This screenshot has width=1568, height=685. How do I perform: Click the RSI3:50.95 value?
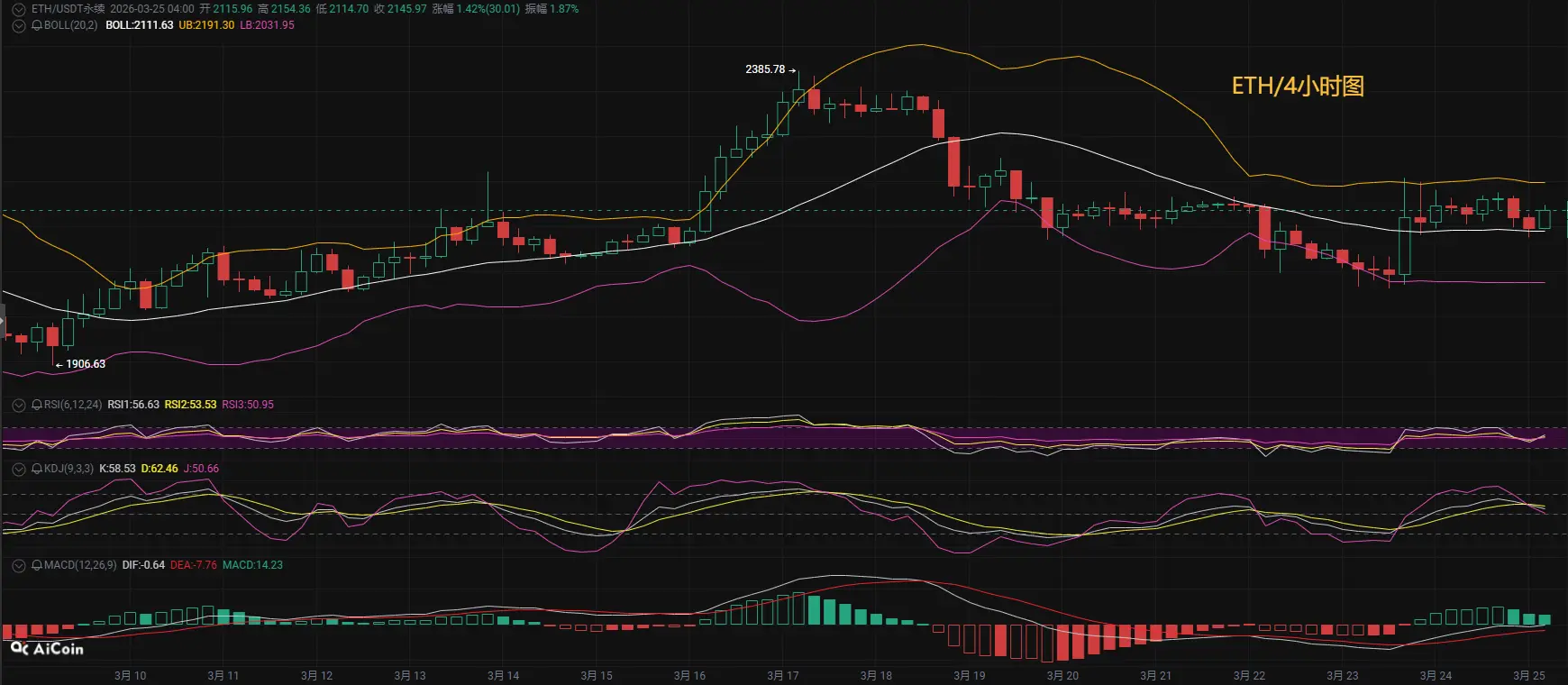249,405
